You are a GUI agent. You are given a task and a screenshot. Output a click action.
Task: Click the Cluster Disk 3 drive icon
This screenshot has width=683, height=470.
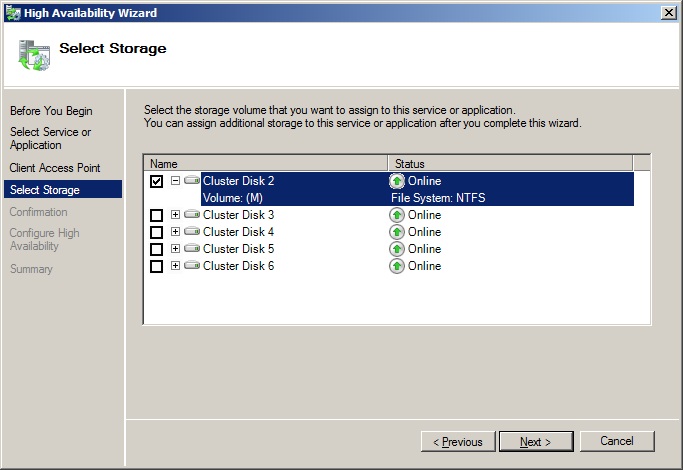192,215
